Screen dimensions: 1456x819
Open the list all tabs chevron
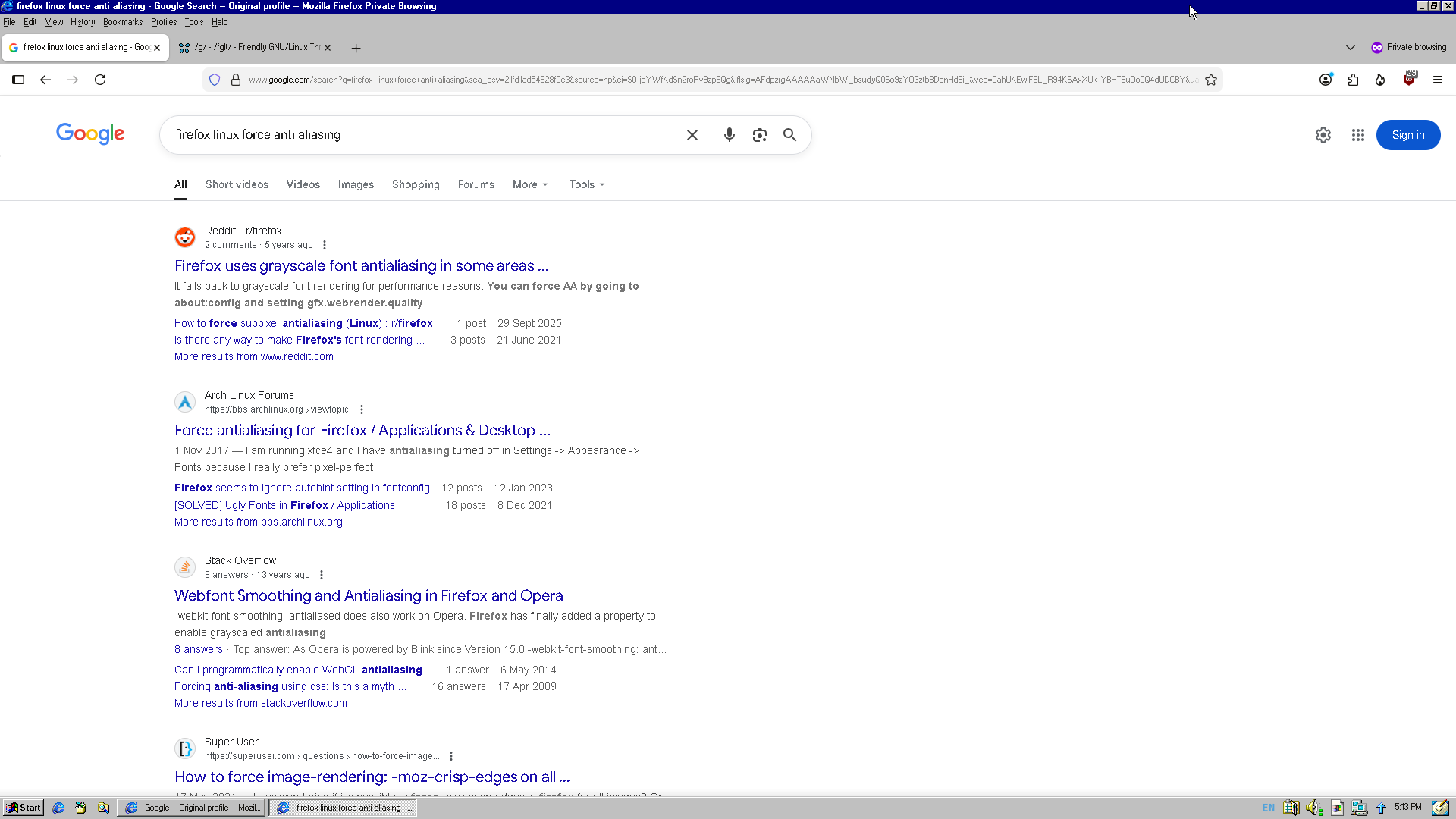click(x=1350, y=47)
